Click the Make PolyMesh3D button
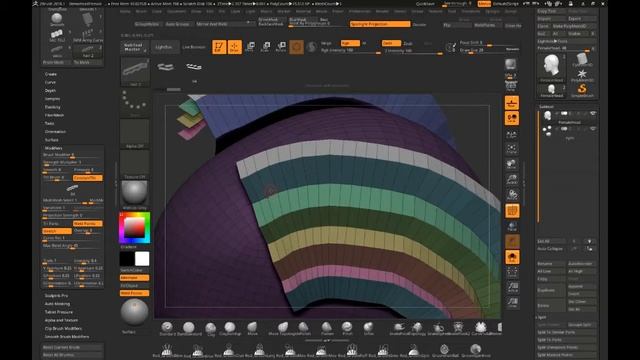The width and height of the screenshot is (640, 360). 575,27
